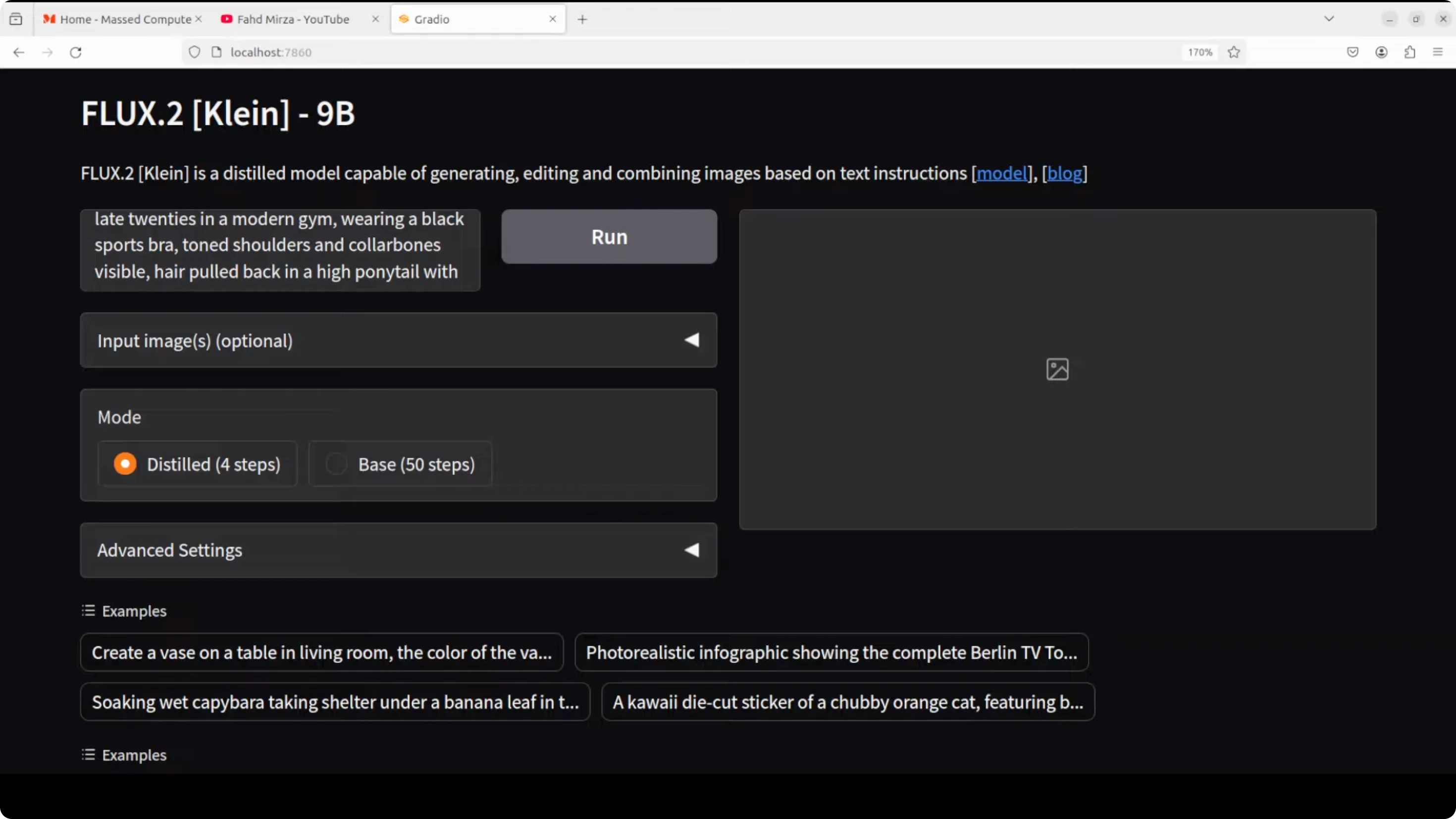Choose the soaking wet capybara example

click(x=335, y=702)
